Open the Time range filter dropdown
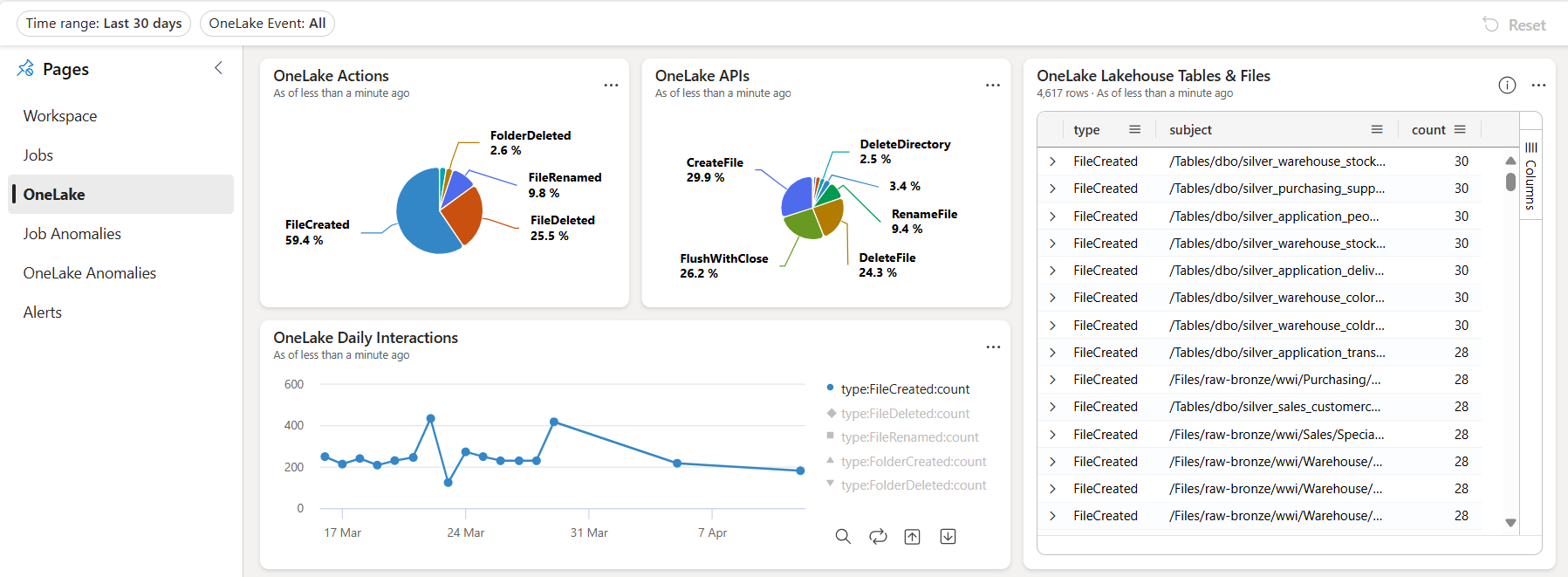 [x=104, y=24]
